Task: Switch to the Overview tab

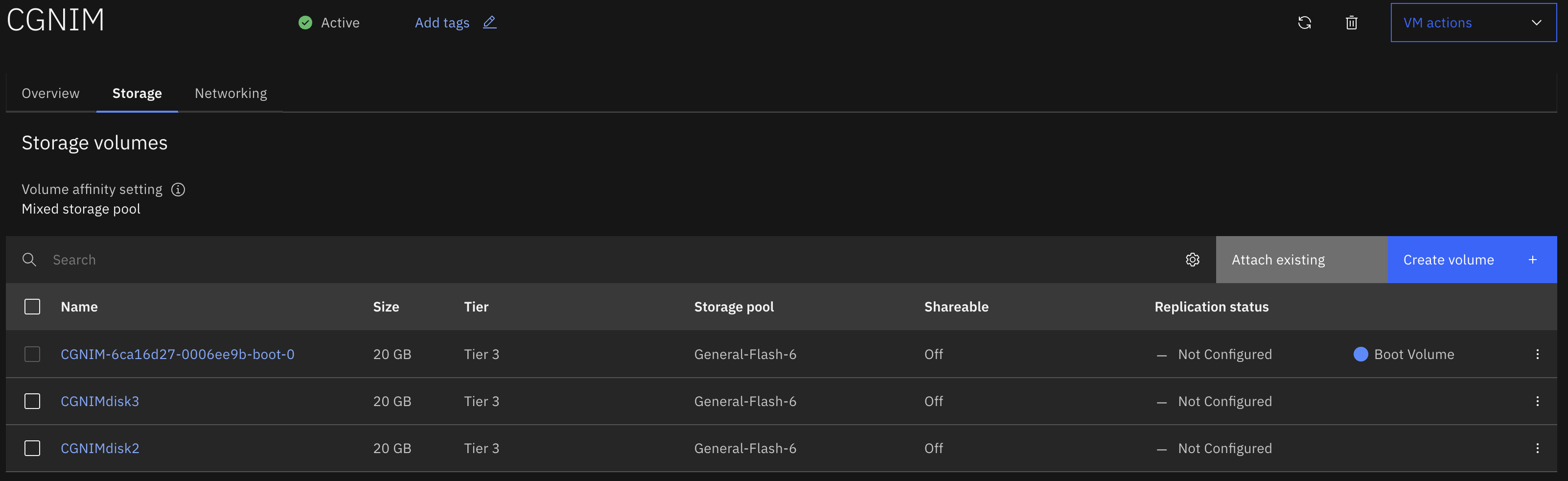Action: click(x=50, y=93)
